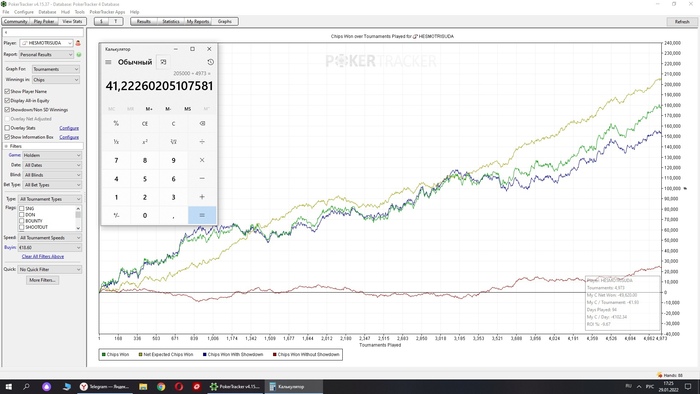This screenshot has height=394, width=700.
Task: Open the Blind All Blinds dropdown
Action: pyautogui.click(x=52, y=175)
